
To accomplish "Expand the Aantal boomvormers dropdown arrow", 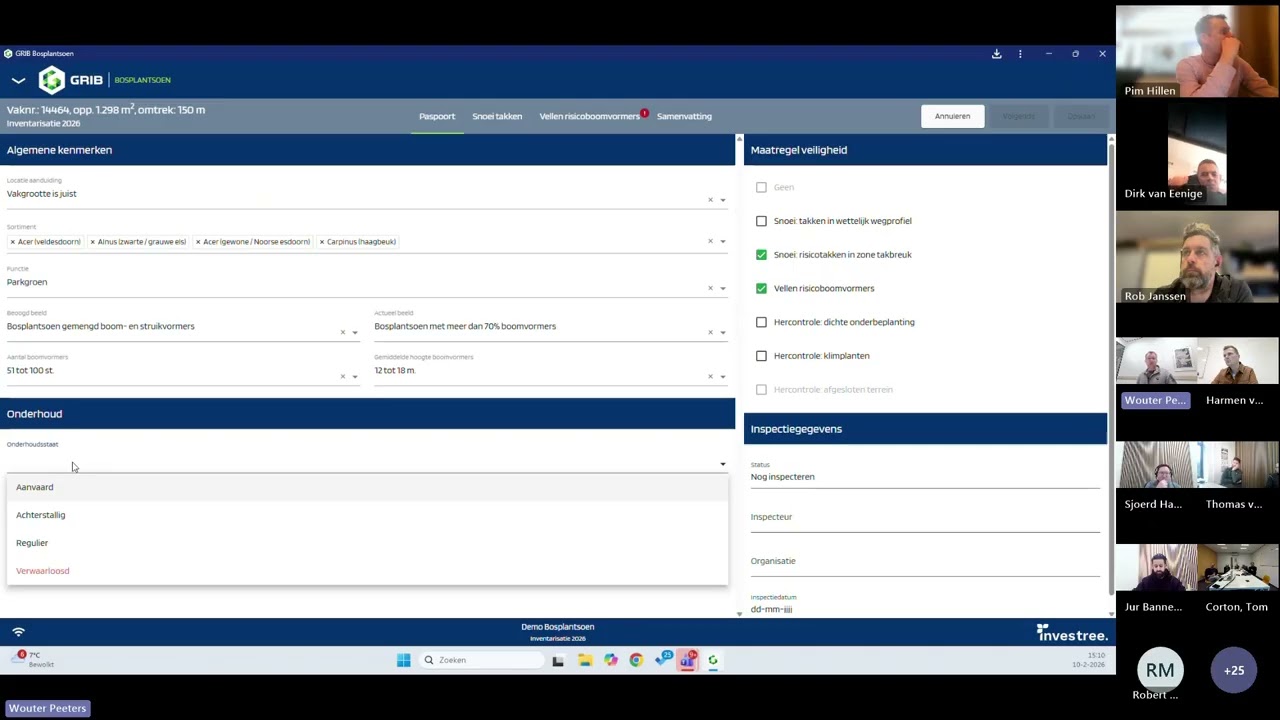I will pyautogui.click(x=355, y=376).
